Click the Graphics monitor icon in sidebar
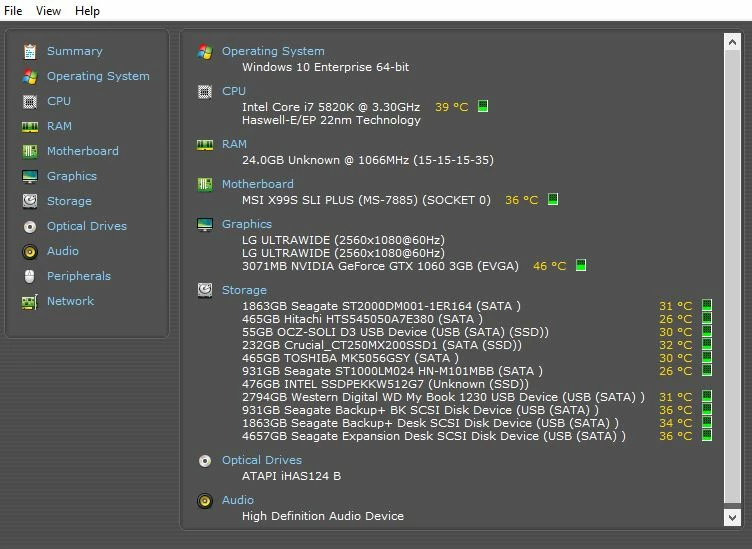This screenshot has height=549, width=752. coord(30,176)
